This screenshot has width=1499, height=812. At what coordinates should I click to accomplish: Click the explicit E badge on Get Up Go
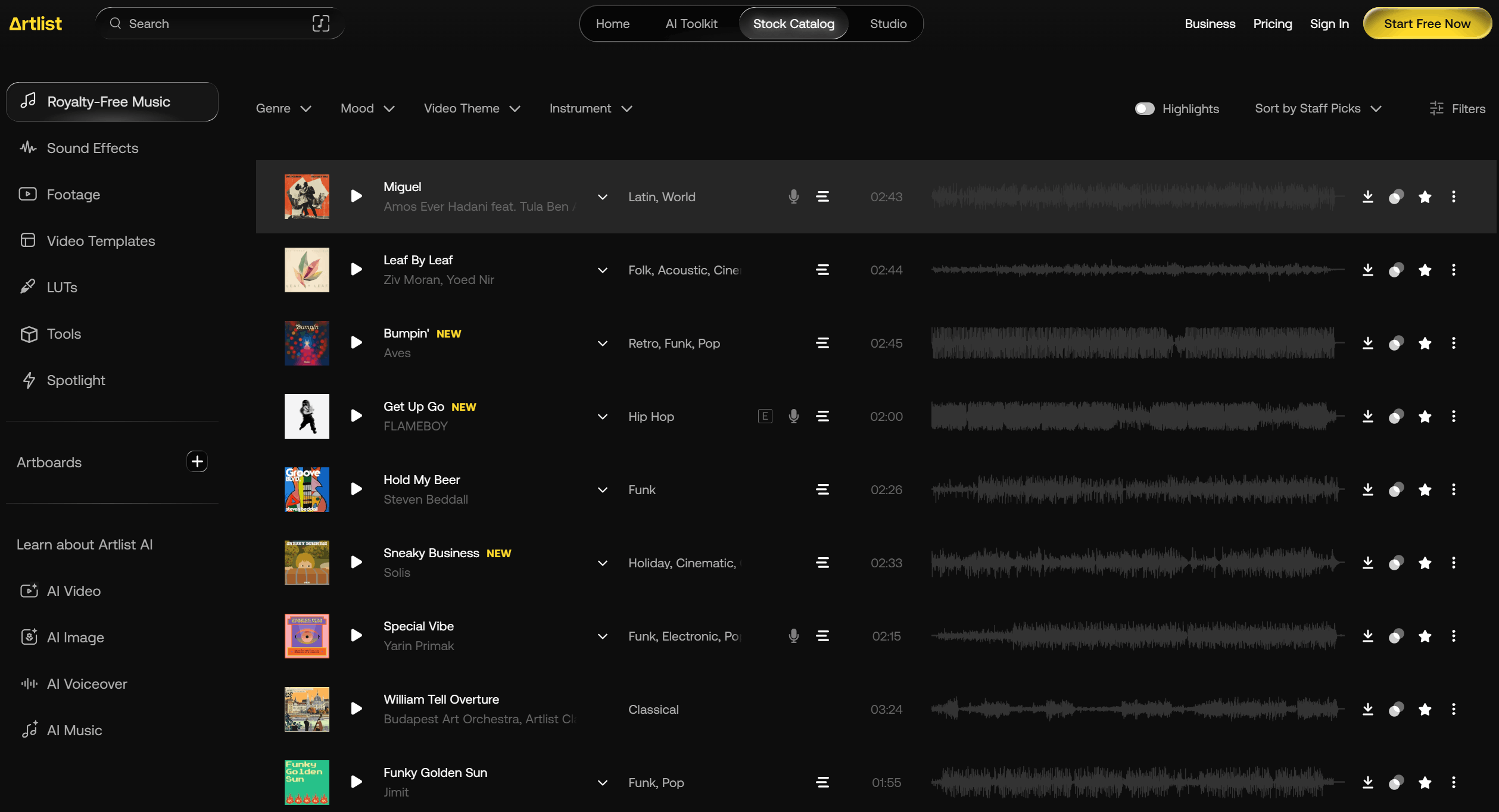coord(765,416)
